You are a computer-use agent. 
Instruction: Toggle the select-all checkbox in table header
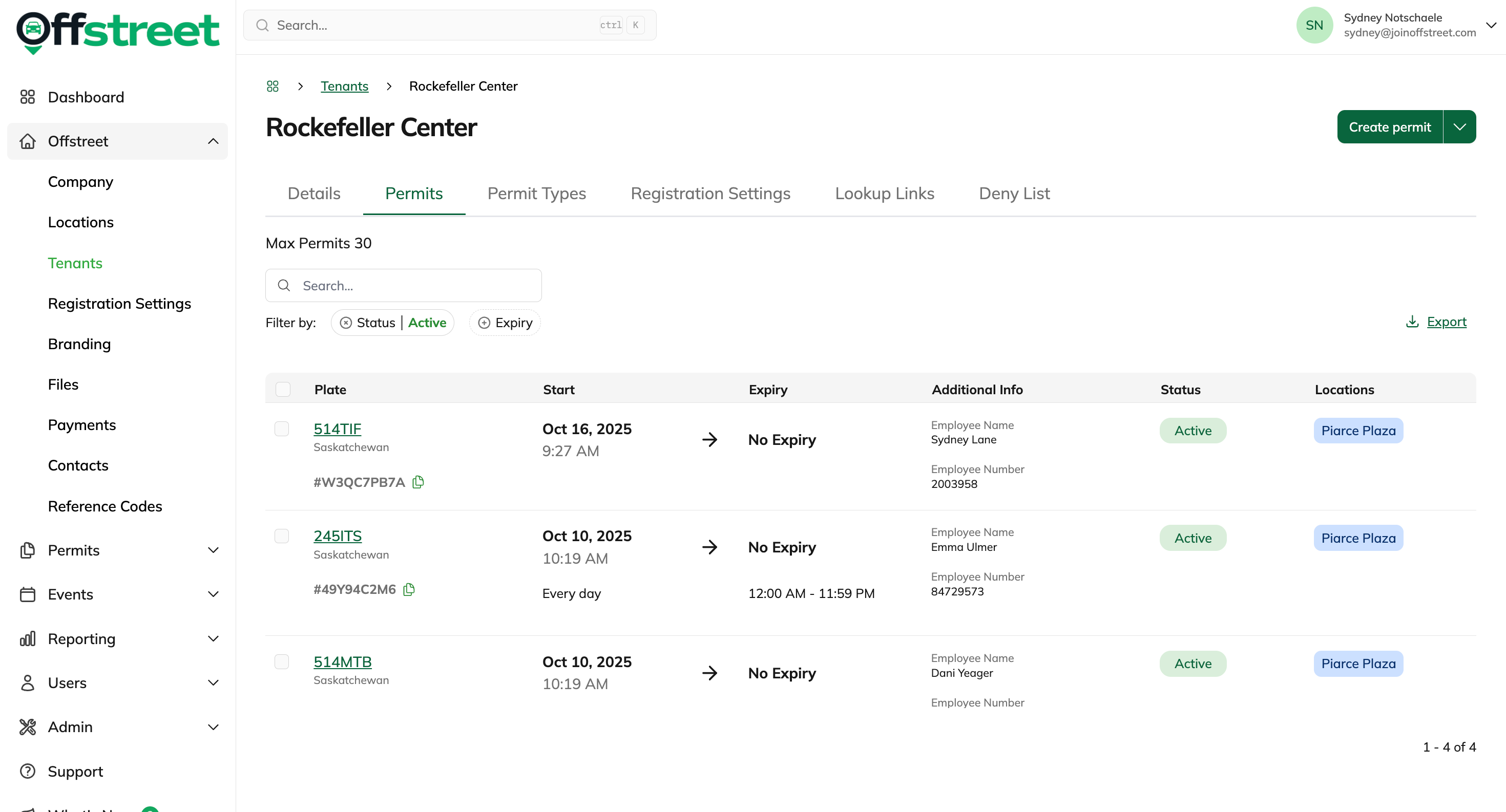click(283, 389)
